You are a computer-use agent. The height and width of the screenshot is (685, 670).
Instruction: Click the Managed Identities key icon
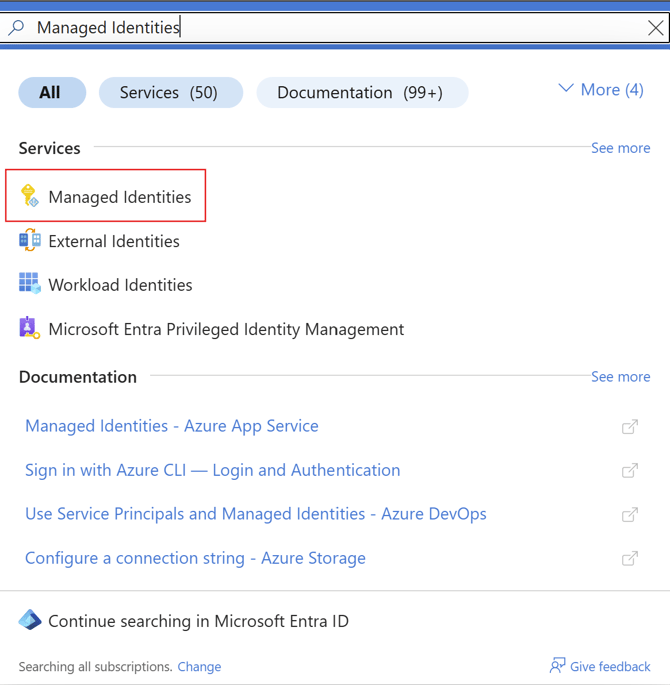point(29,196)
